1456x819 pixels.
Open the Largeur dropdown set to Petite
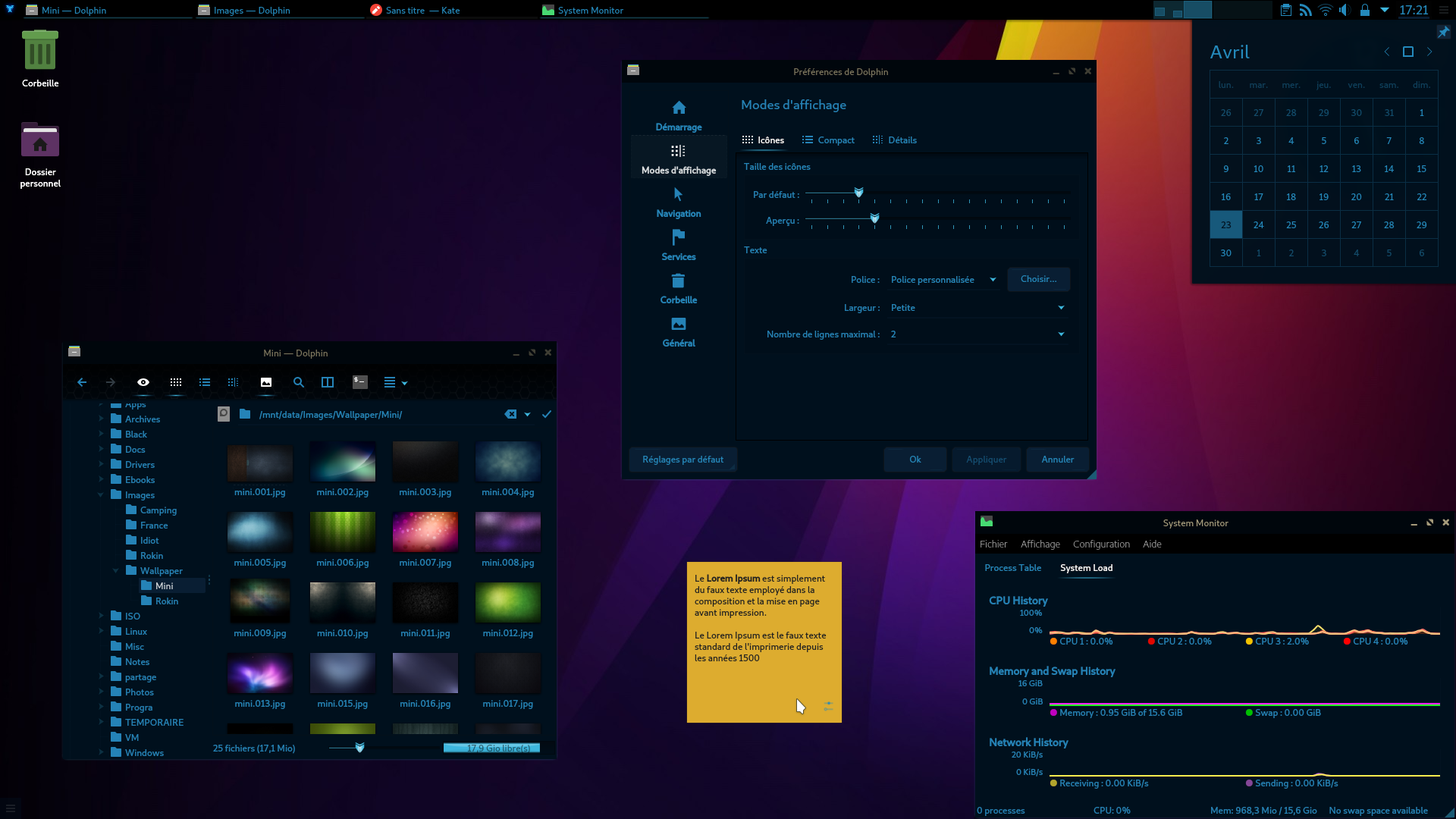[x=977, y=308]
